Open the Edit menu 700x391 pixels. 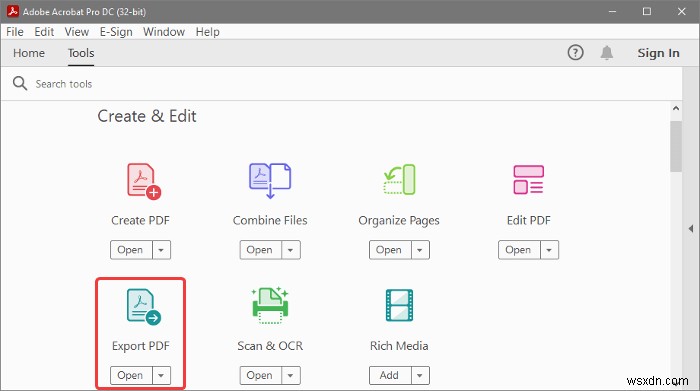(x=44, y=32)
